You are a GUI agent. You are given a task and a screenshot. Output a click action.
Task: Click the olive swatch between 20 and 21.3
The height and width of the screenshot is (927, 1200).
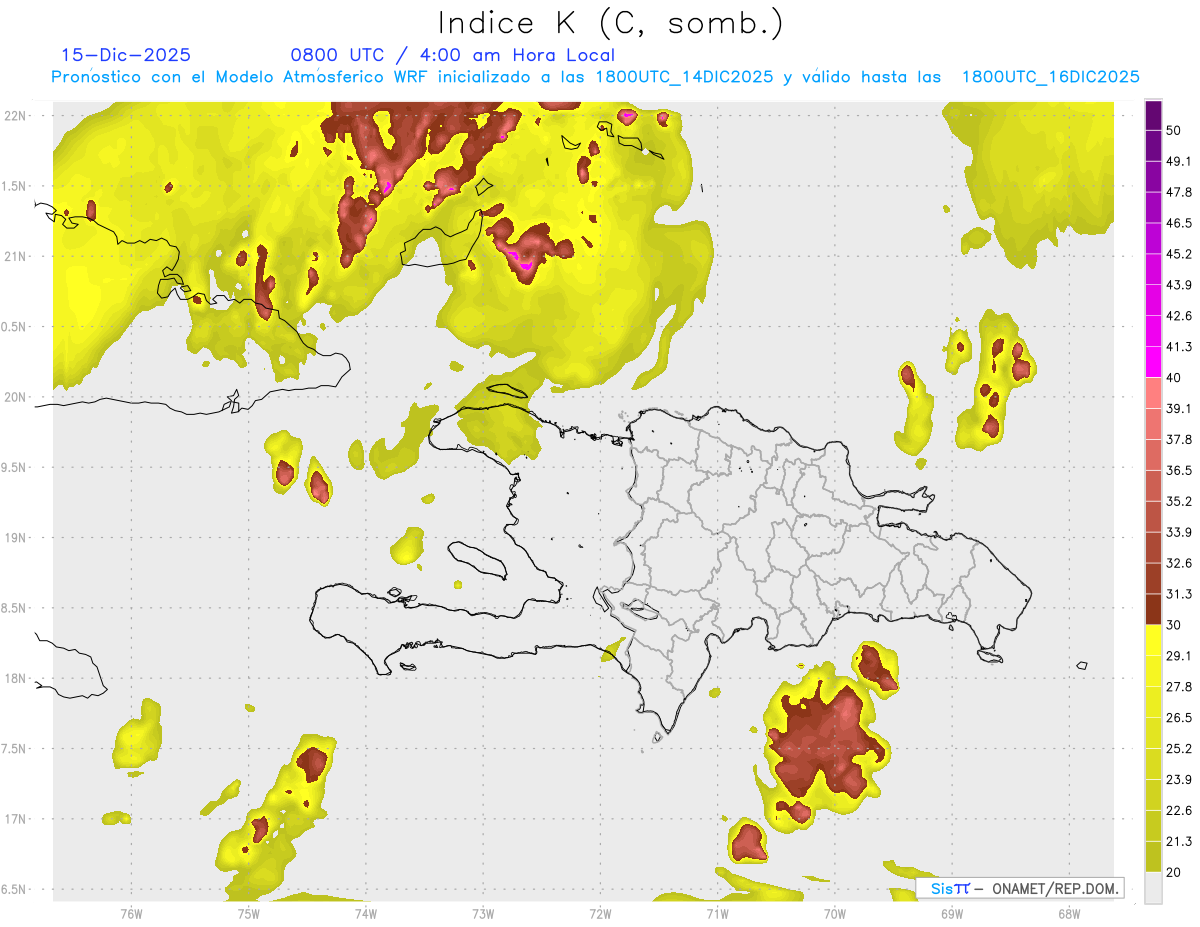(x=1154, y=857)
